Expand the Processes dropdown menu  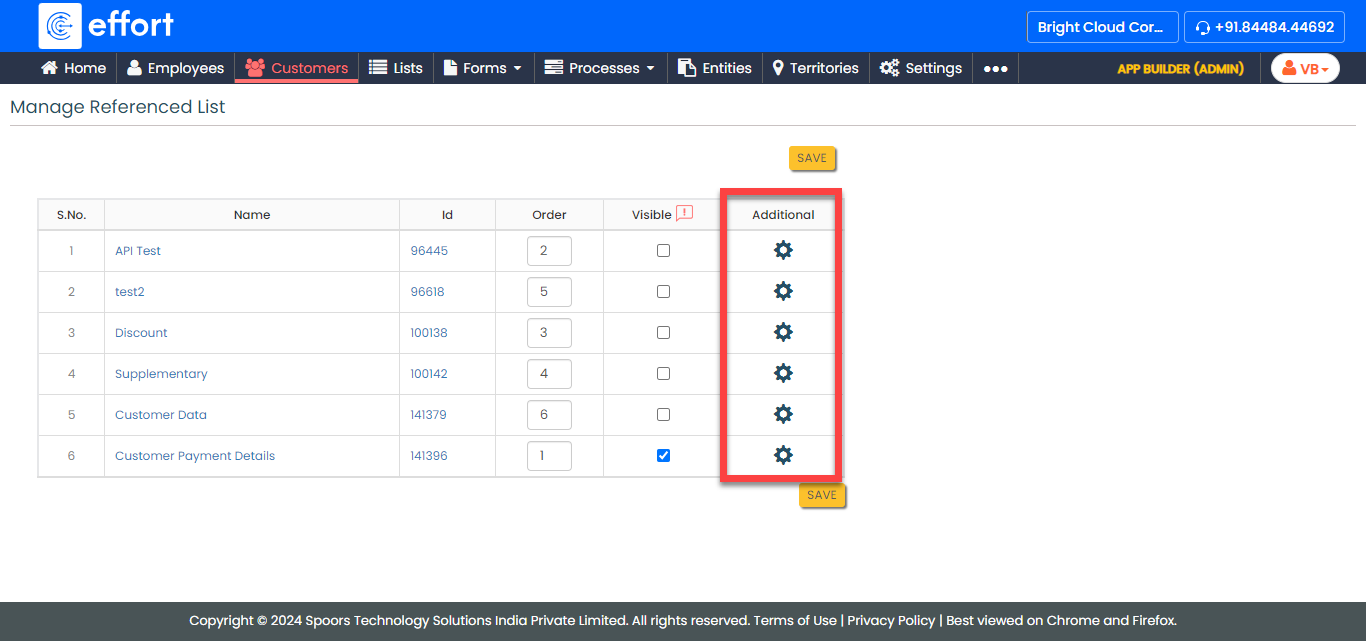(x=599, y=68)
